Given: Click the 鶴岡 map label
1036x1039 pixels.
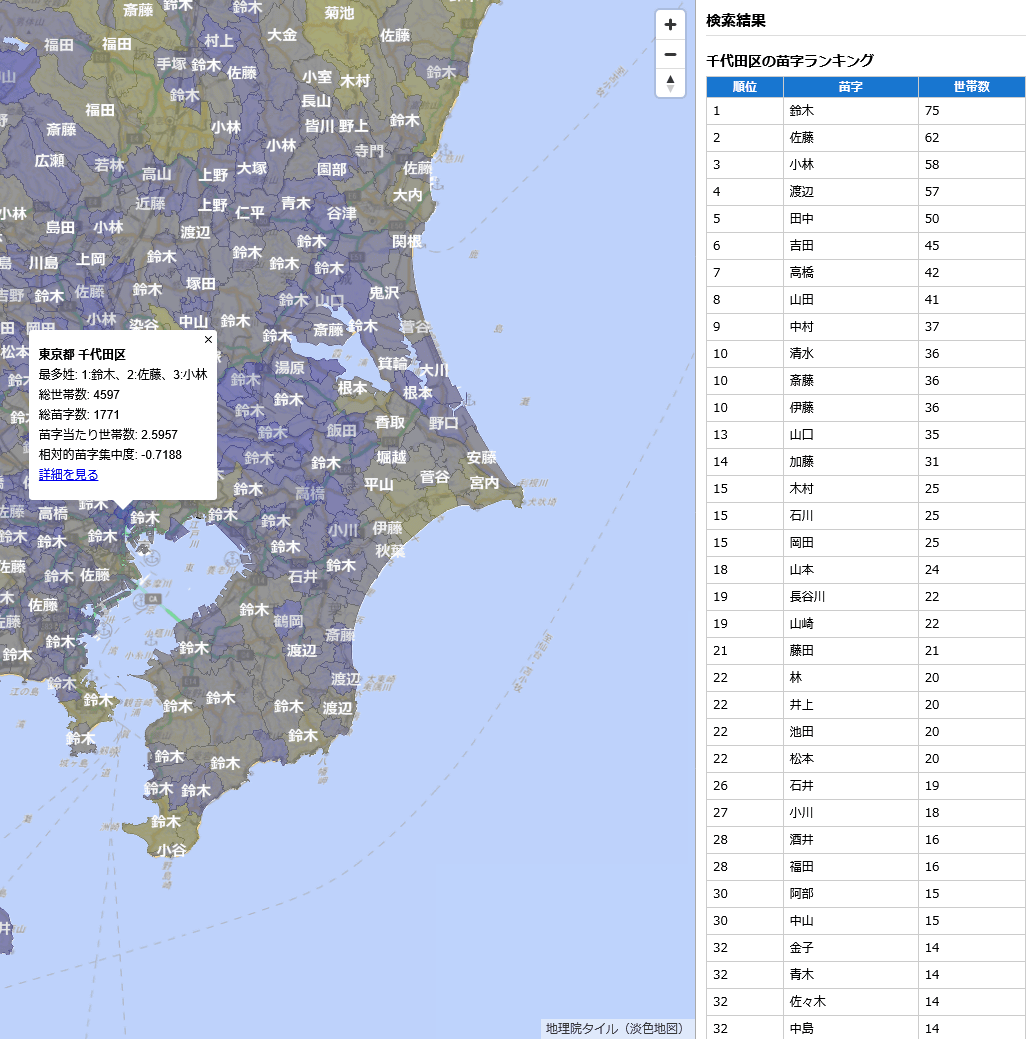Looking at the screenshot, I should point(288,621).
